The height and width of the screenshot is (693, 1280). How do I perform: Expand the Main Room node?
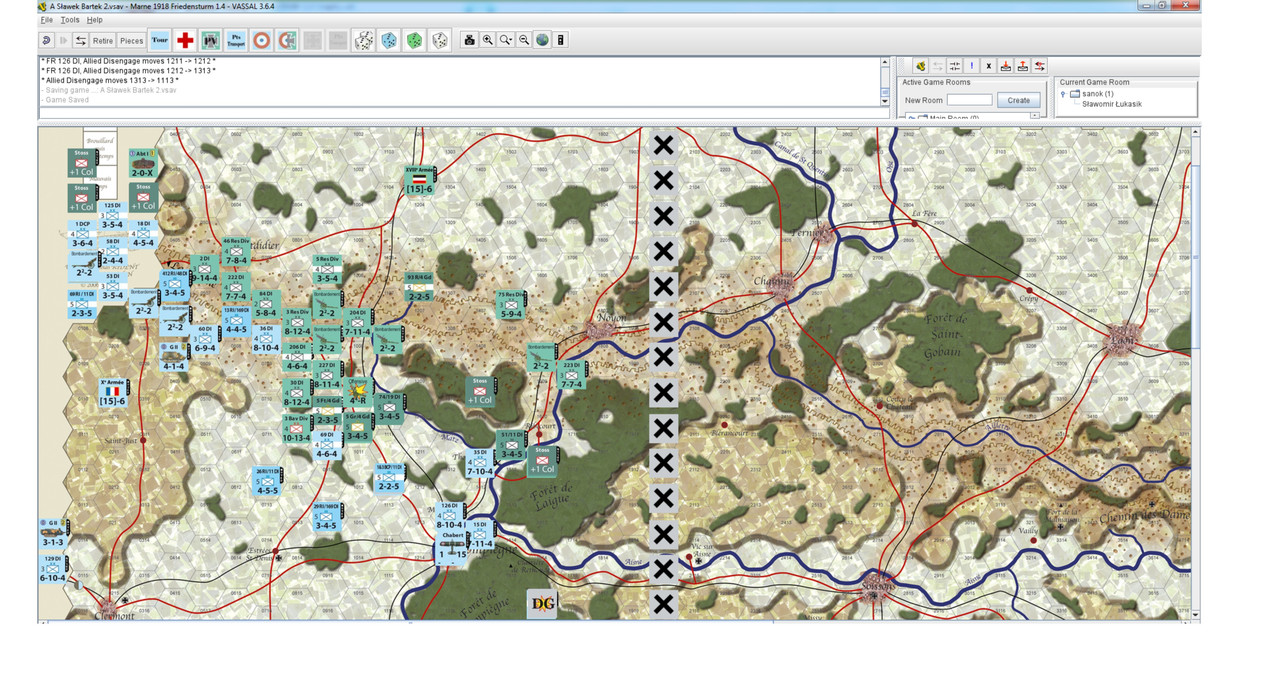(x=910, y=118)
